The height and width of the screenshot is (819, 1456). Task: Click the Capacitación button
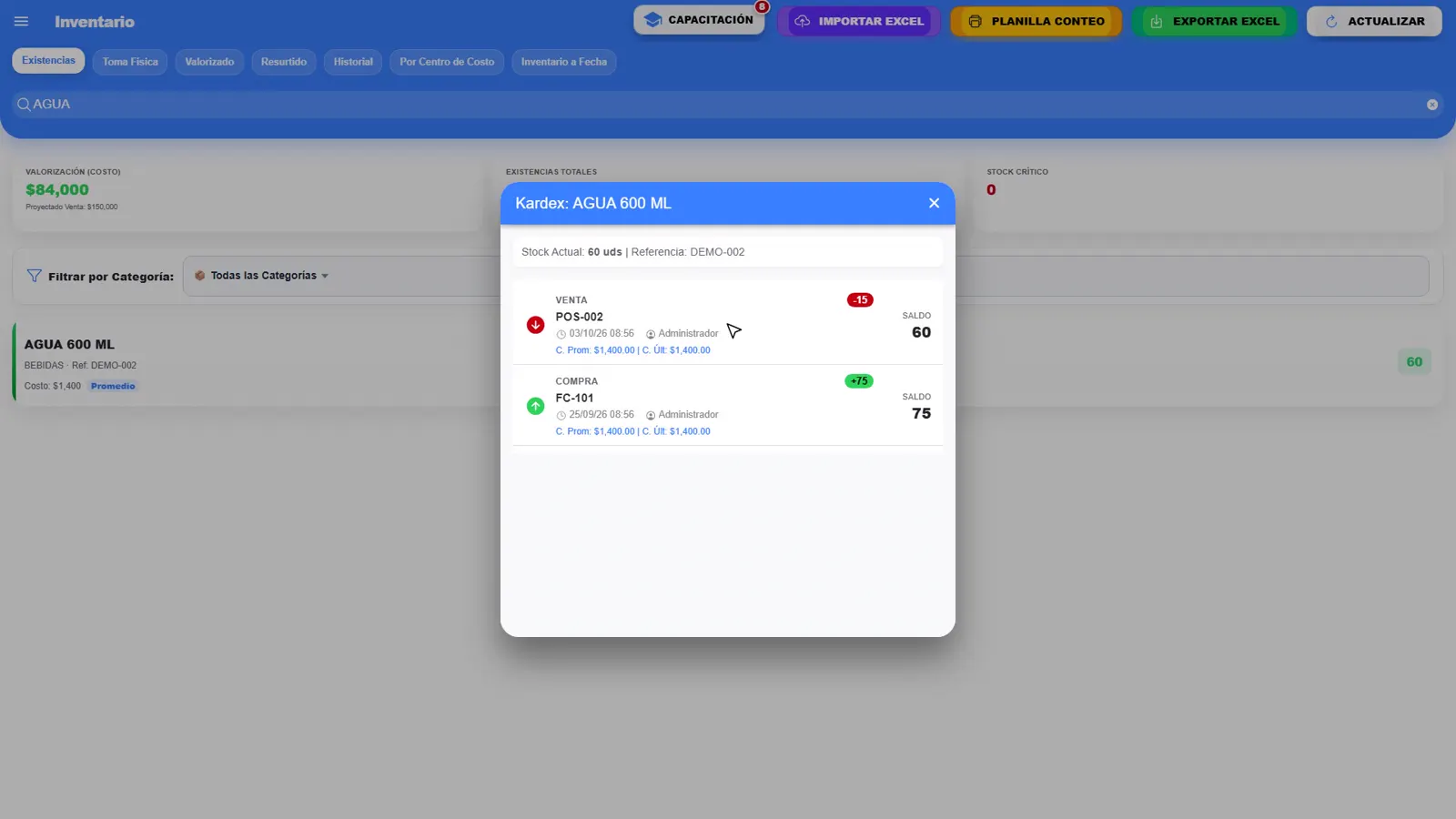coord(699,20)
